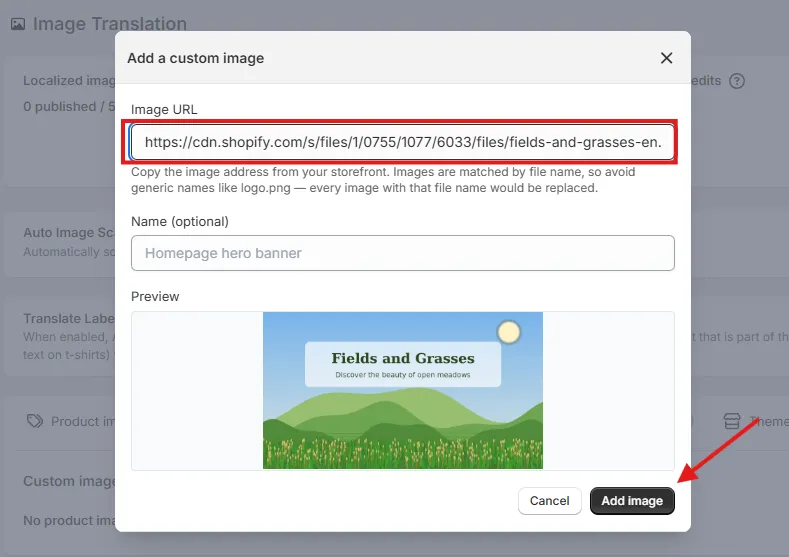The height and width of the screenshot is (557, 789).
Task: Click the 'Name (optional)' label
Action: [180, 221]
